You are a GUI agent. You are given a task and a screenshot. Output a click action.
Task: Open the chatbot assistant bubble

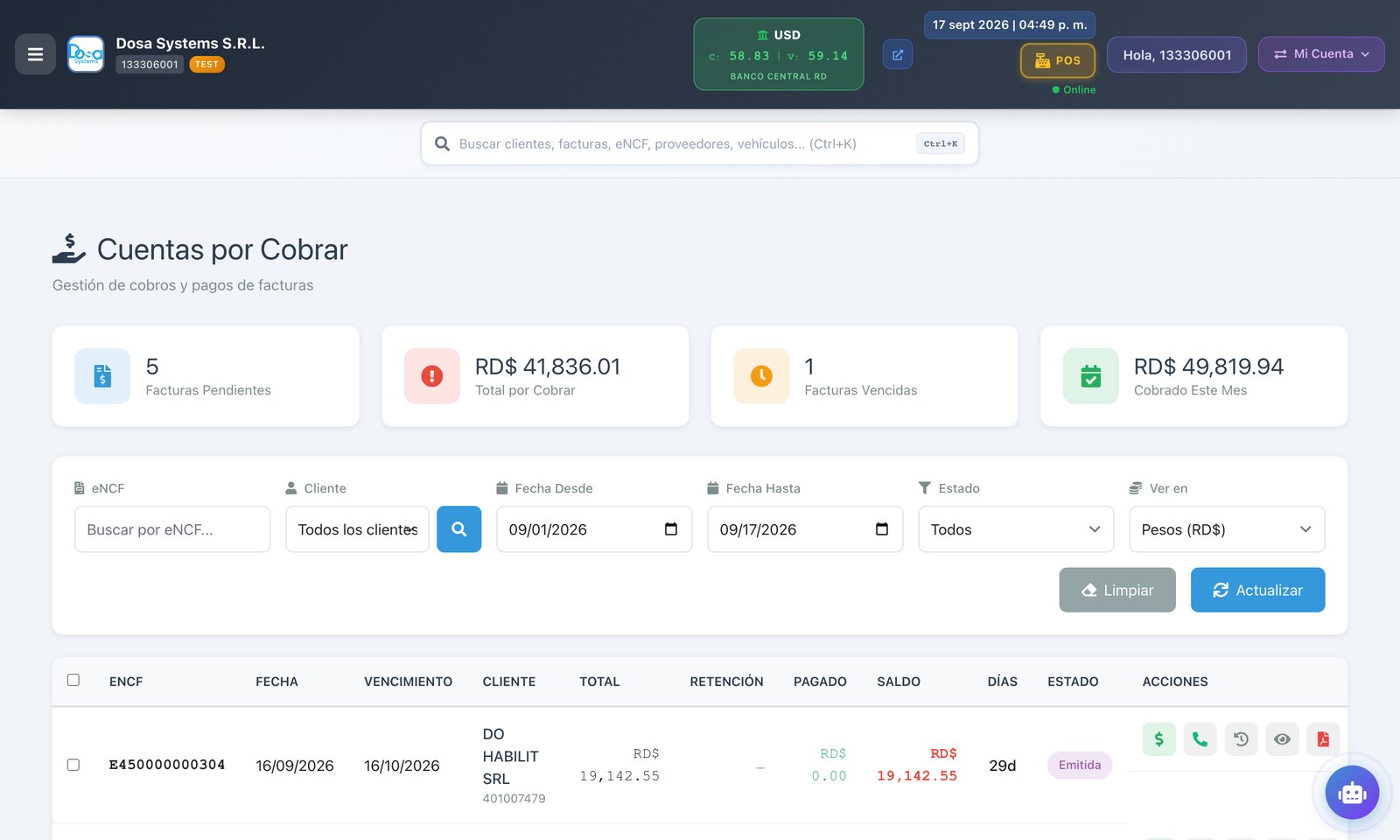(1352, 793)
